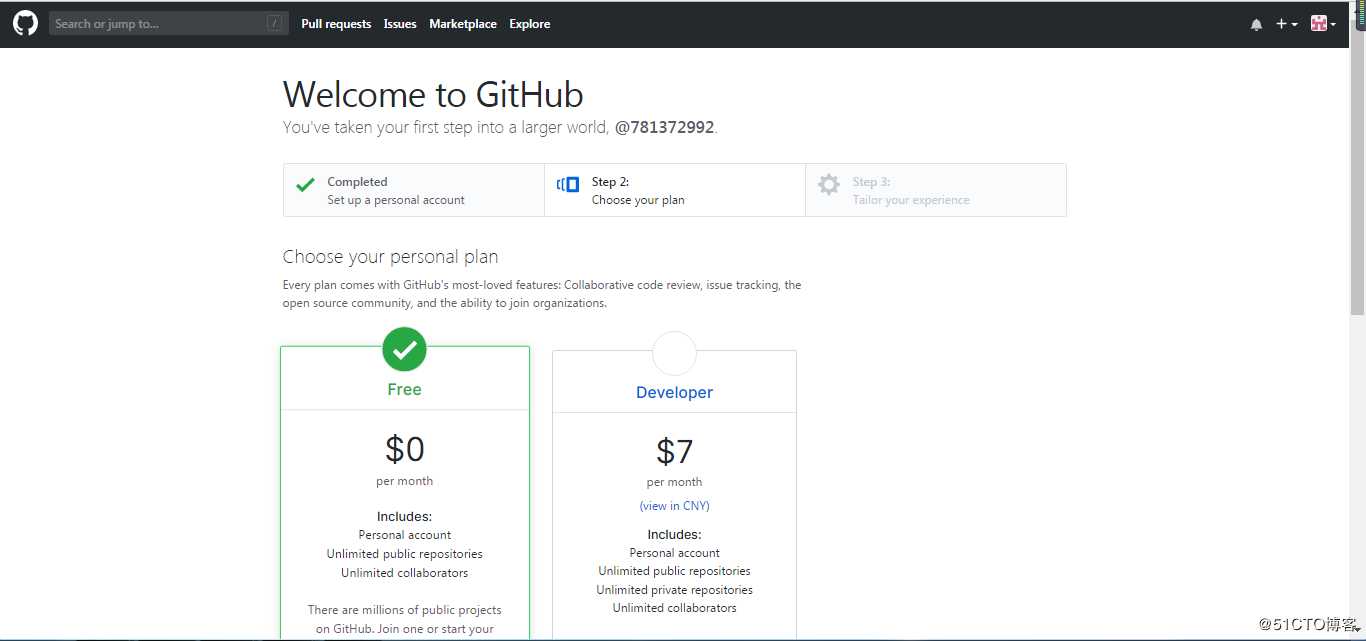Click the green Completed checkmark icon
Screen dimensions: 1366x641
tap(305, 185)
